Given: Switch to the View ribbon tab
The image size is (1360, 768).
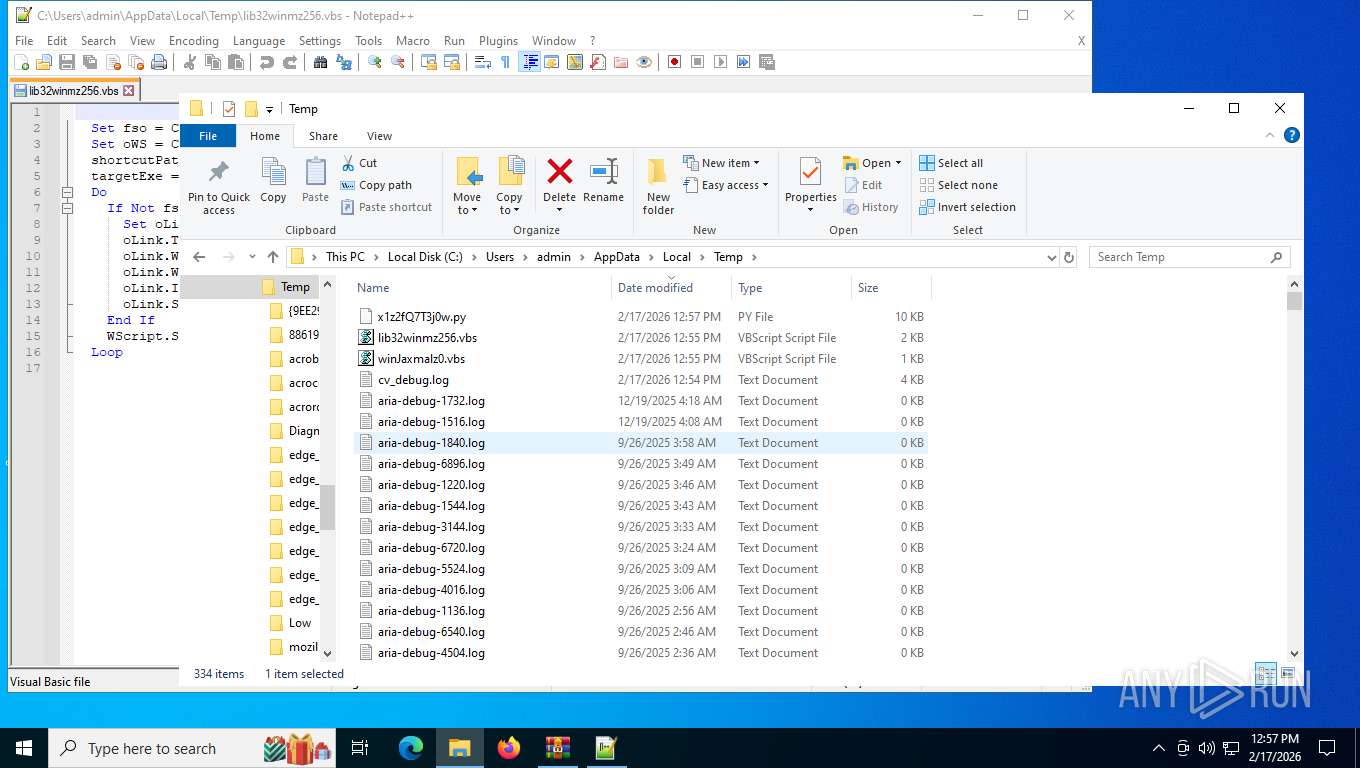Looking at the screenshot, I should (379, 136).
